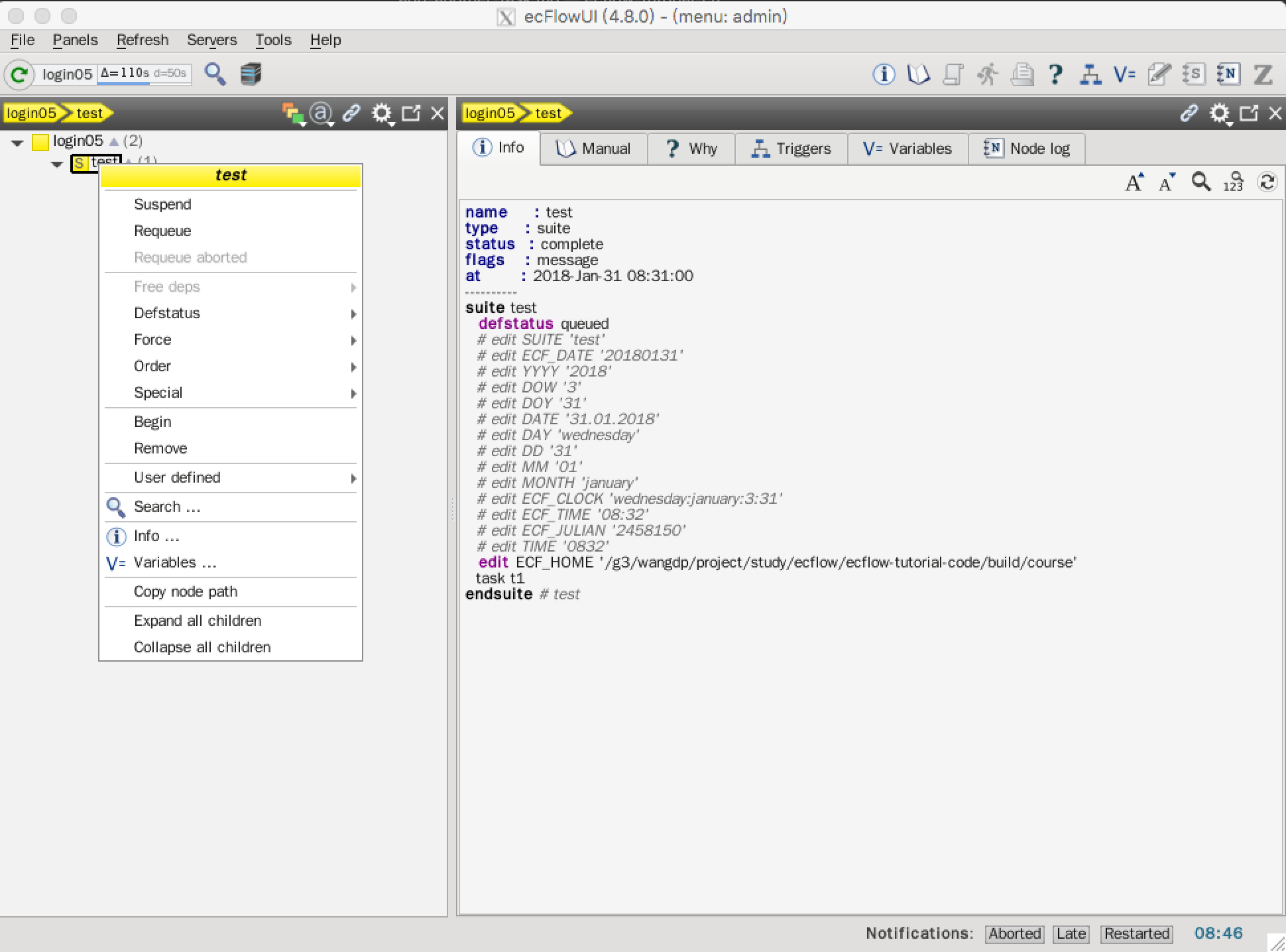Click Suspend in the context menu

point(162,204)
